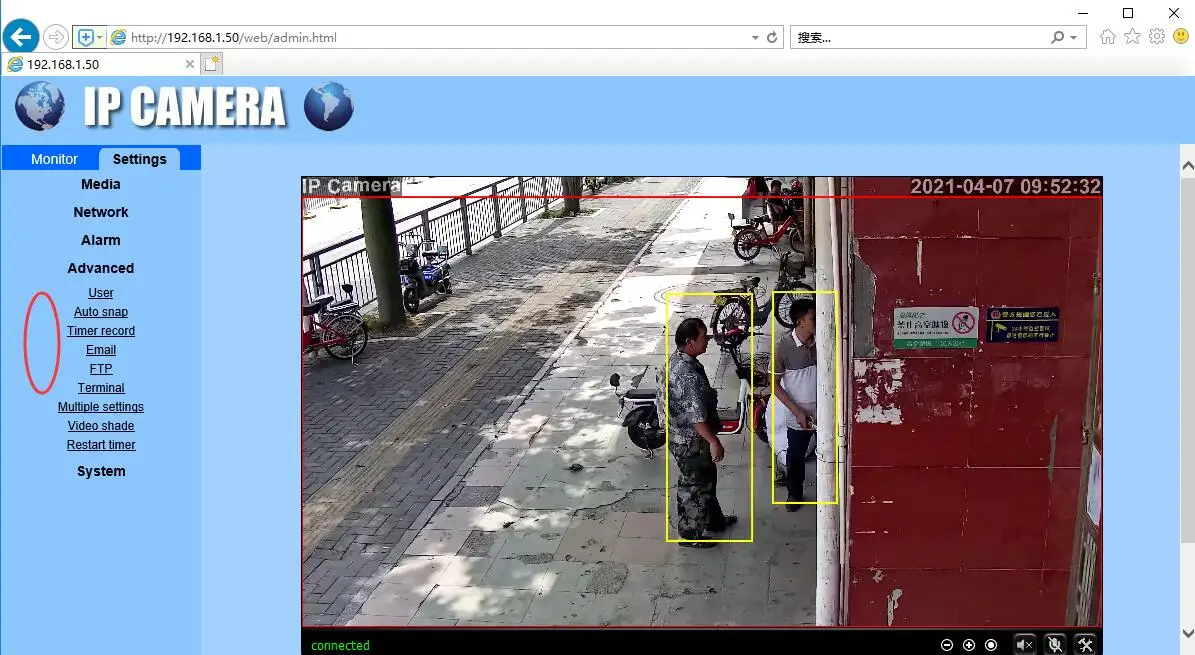Open the User settings link
The width and height of the screenshot is (1195, 655).
[101, 293]
